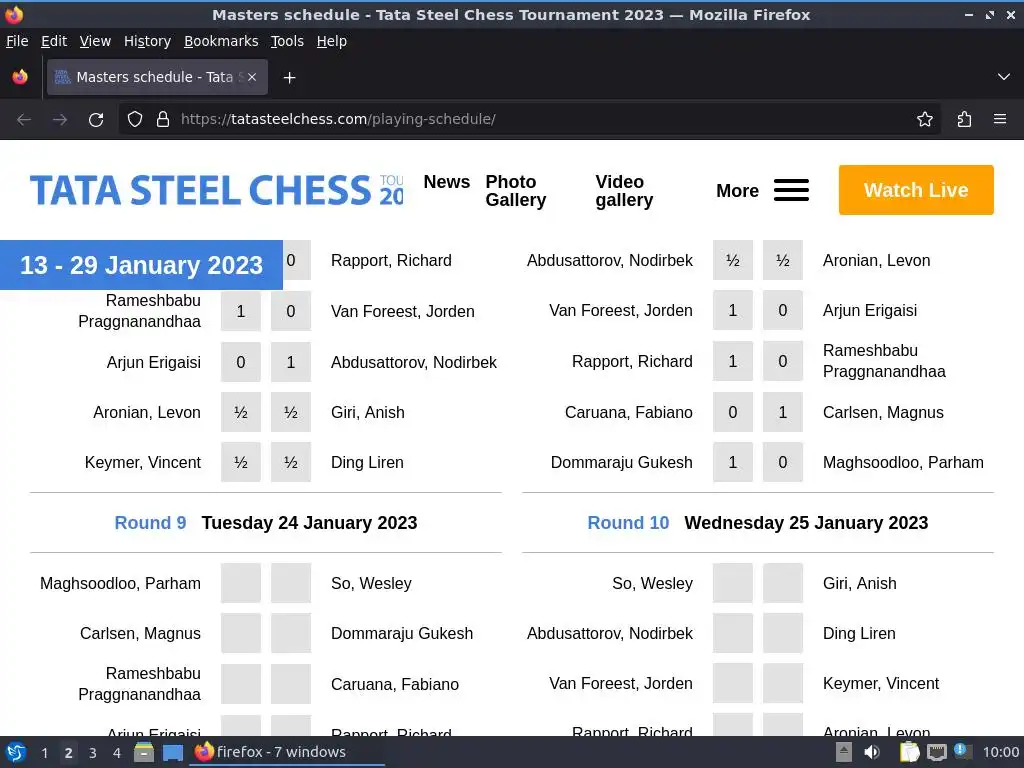
Task: Open the Tools menu
Action: tap(287, 41)
